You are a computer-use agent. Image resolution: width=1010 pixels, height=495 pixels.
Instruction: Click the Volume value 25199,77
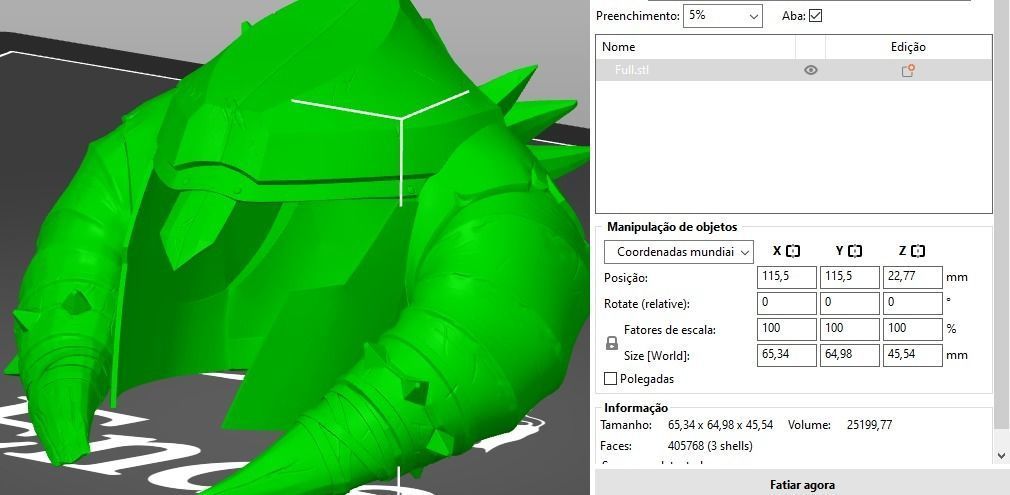click(869, 425)
